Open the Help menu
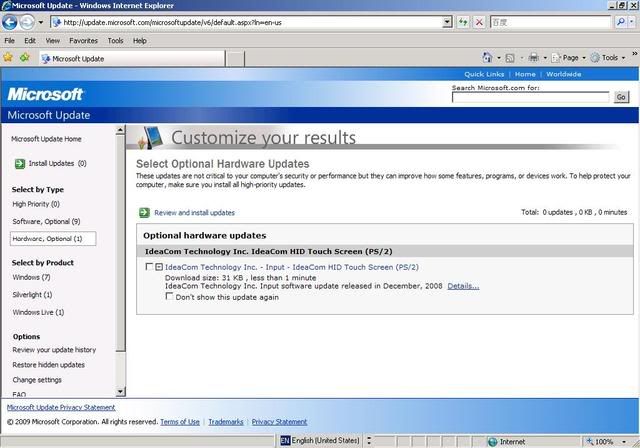640x448 pixels. point(140,40)
